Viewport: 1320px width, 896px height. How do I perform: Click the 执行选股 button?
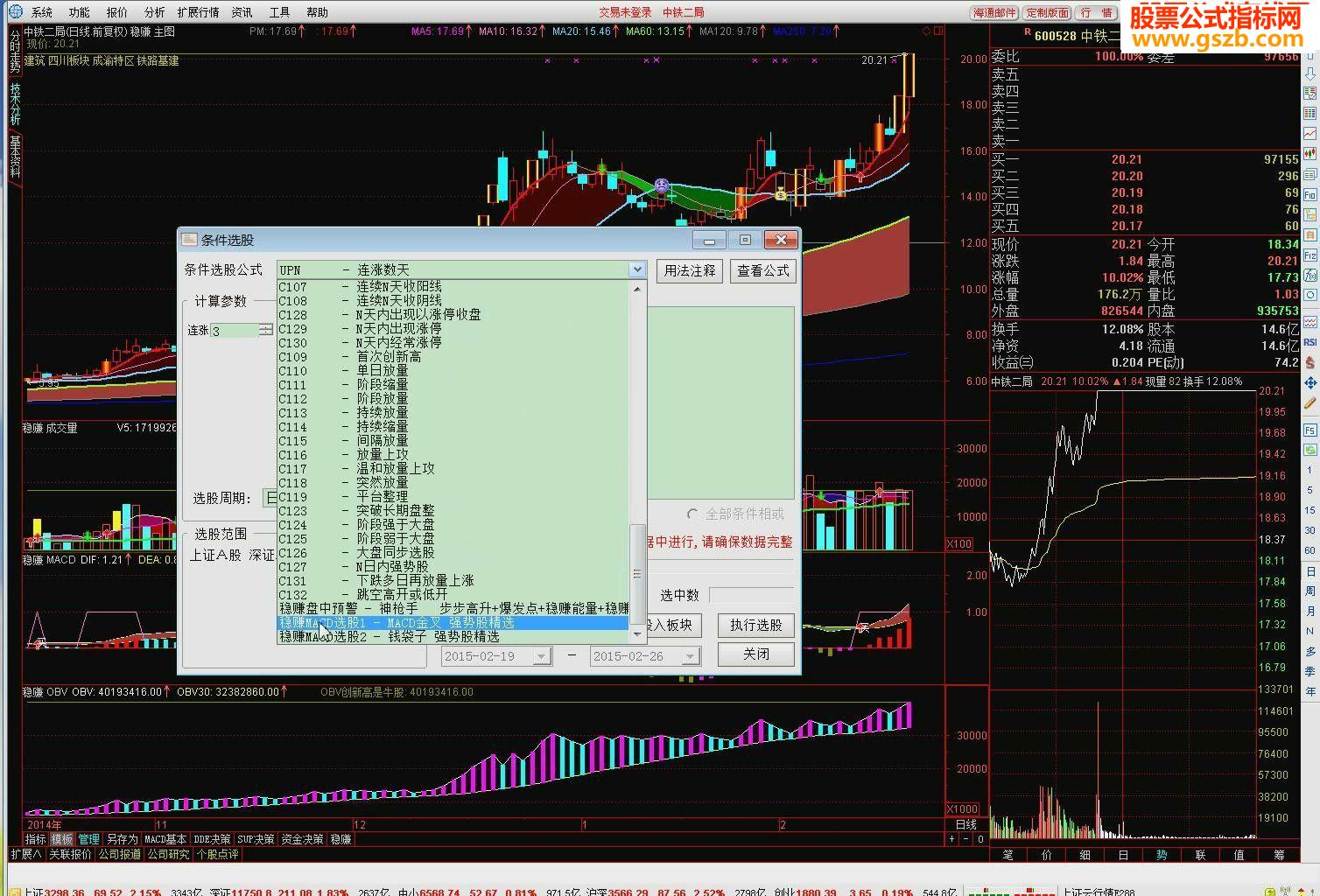[x=756, y=625]
